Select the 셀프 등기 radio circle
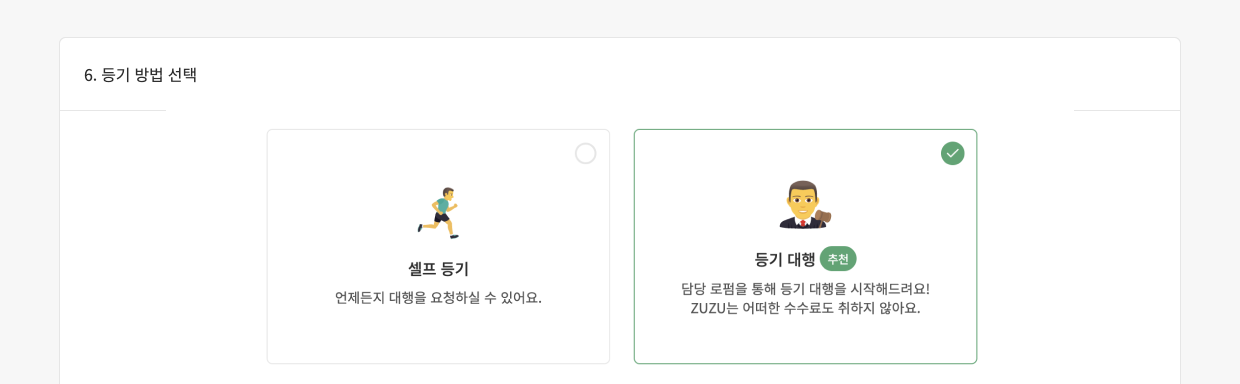 coord(585,153)
